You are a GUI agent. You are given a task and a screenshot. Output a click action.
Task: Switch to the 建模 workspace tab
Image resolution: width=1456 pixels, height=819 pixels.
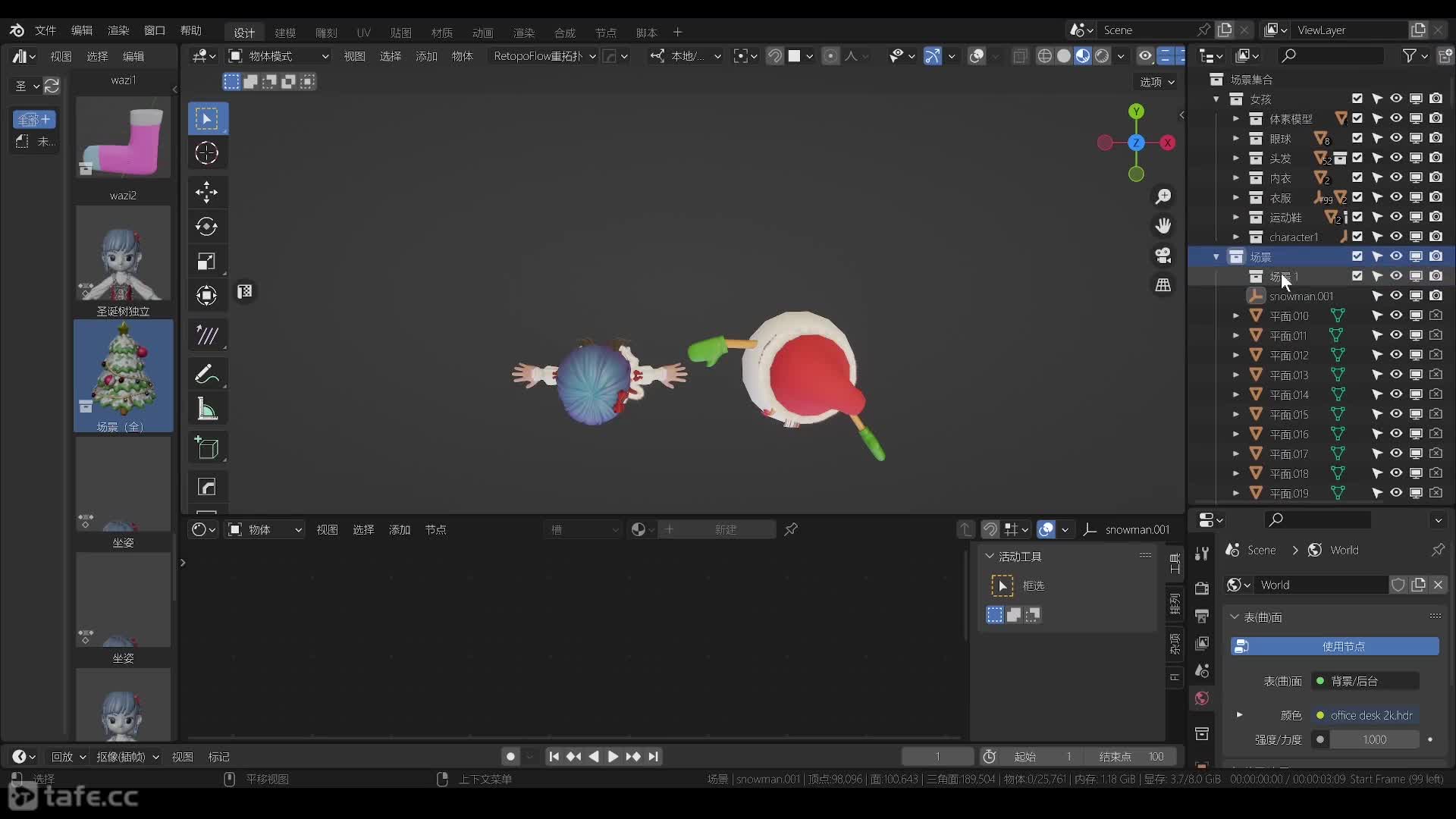click(285, 33)
